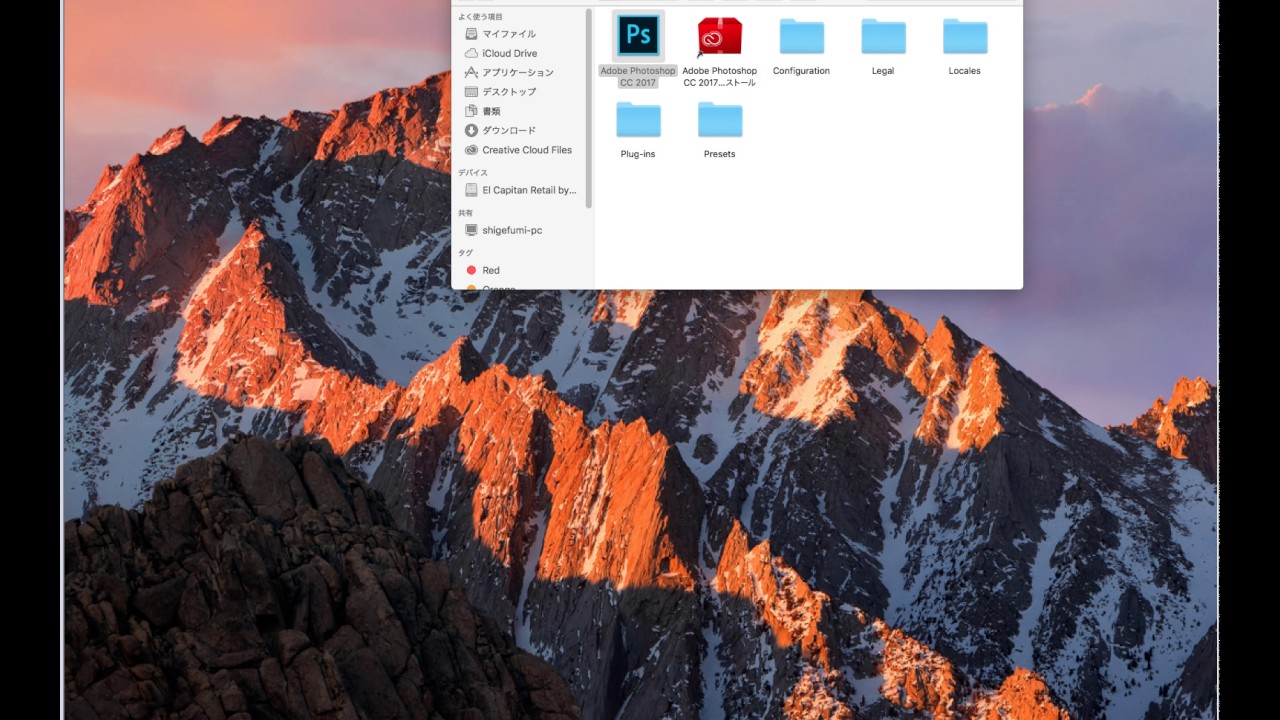Click the タグ sidebar header
The image size is (1280, 720).
click(x=465, y=253)
